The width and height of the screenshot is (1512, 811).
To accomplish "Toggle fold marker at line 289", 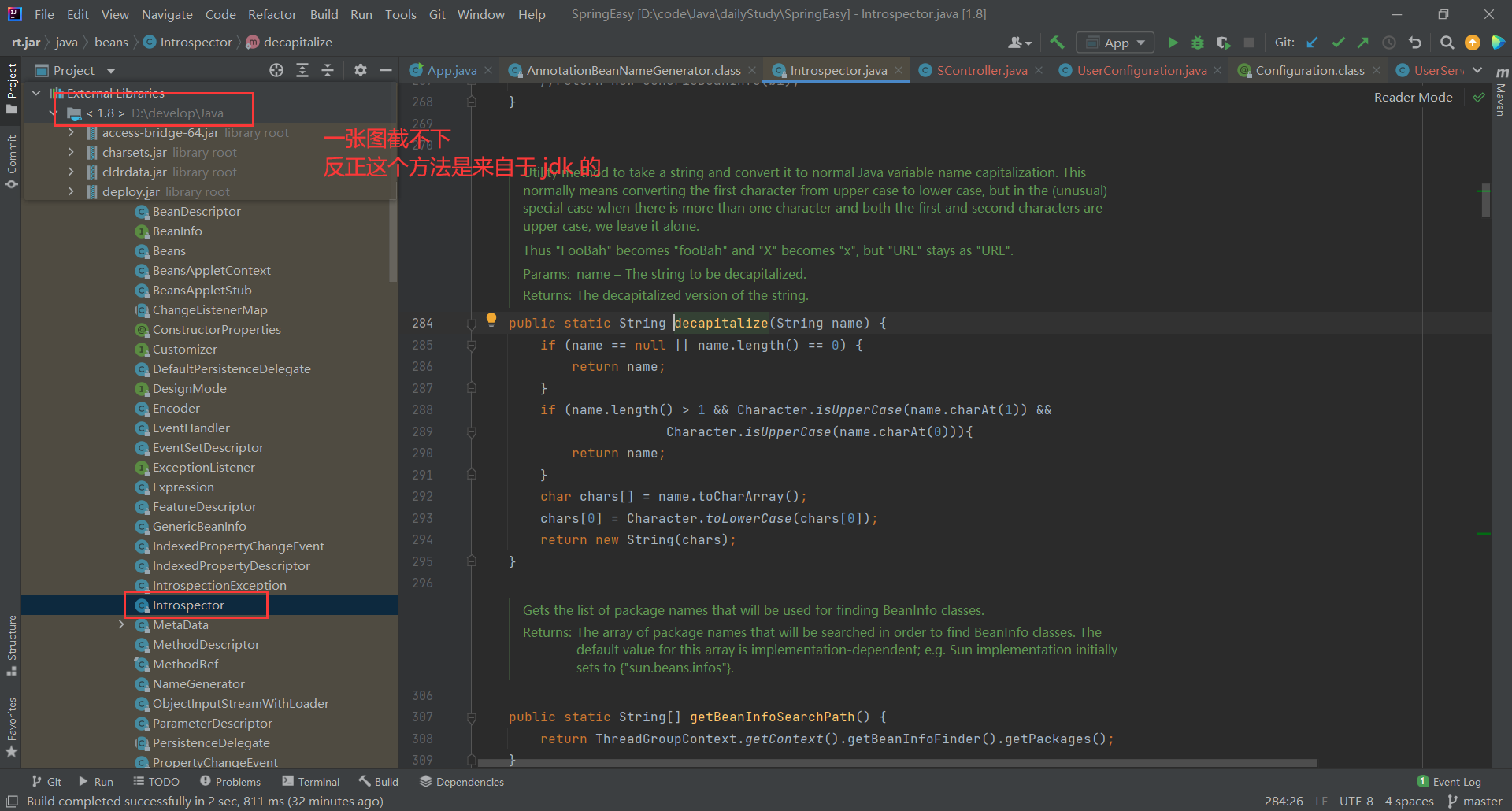I will point(471,431).
